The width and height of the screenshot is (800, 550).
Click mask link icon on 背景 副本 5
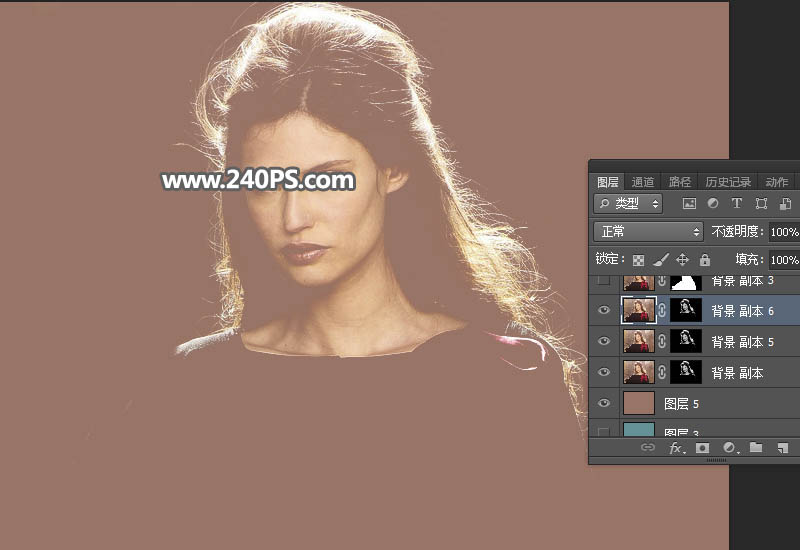pyautogui.click(x=662, y=341)
